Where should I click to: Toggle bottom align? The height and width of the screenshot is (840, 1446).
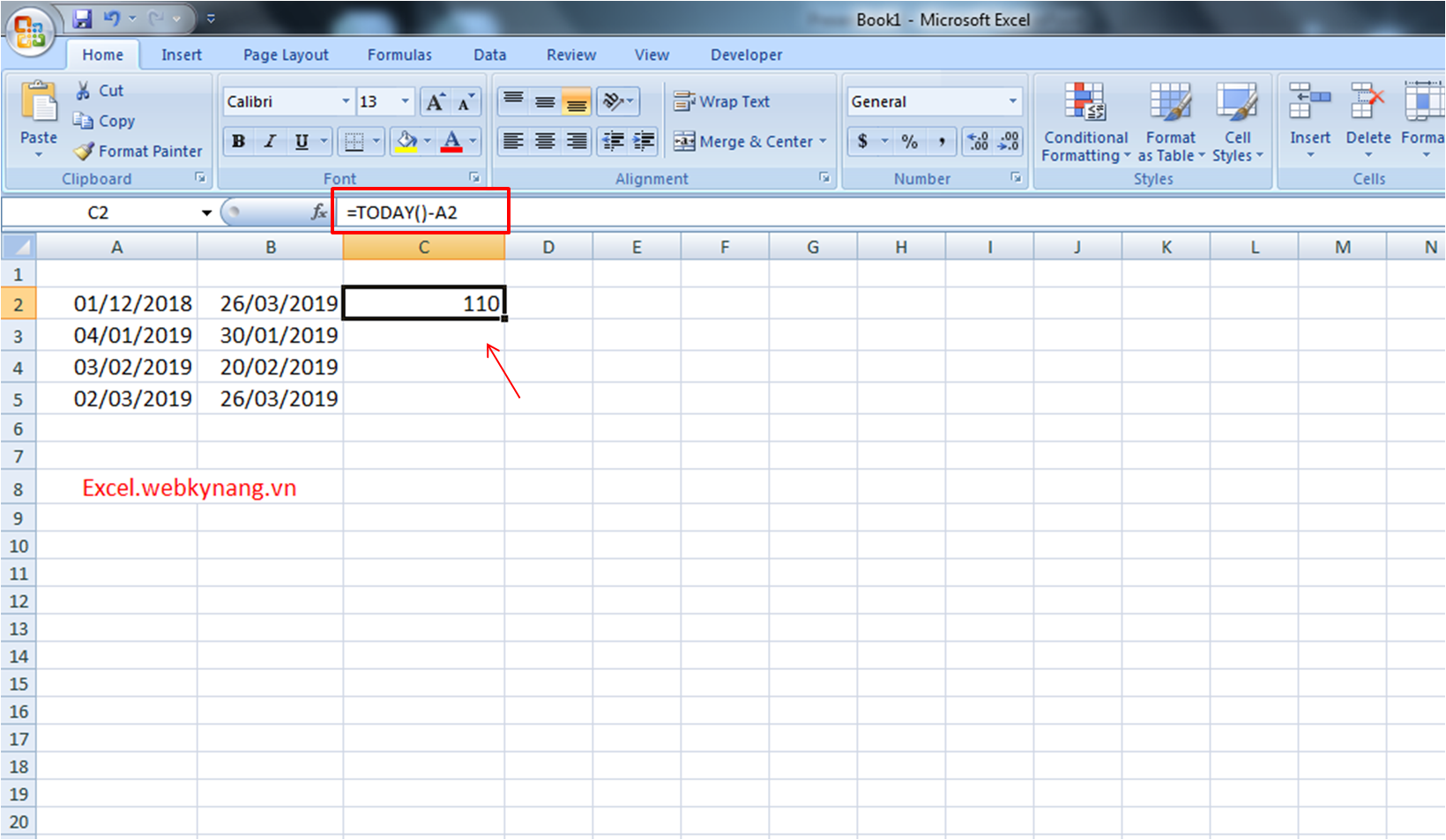(x=577, y=102)
